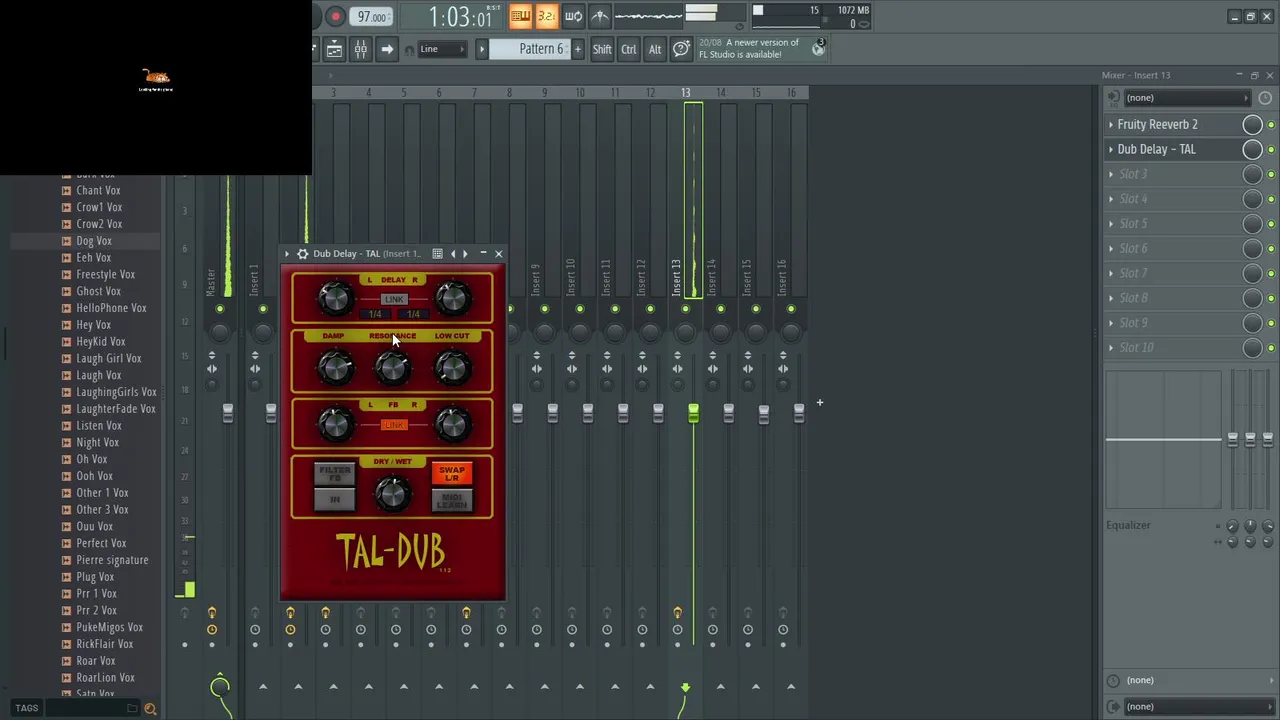Toggle the feedback LINK button in TAL-Dub
The height and width of the screenshot is (720, 1280).
(394, 425)
